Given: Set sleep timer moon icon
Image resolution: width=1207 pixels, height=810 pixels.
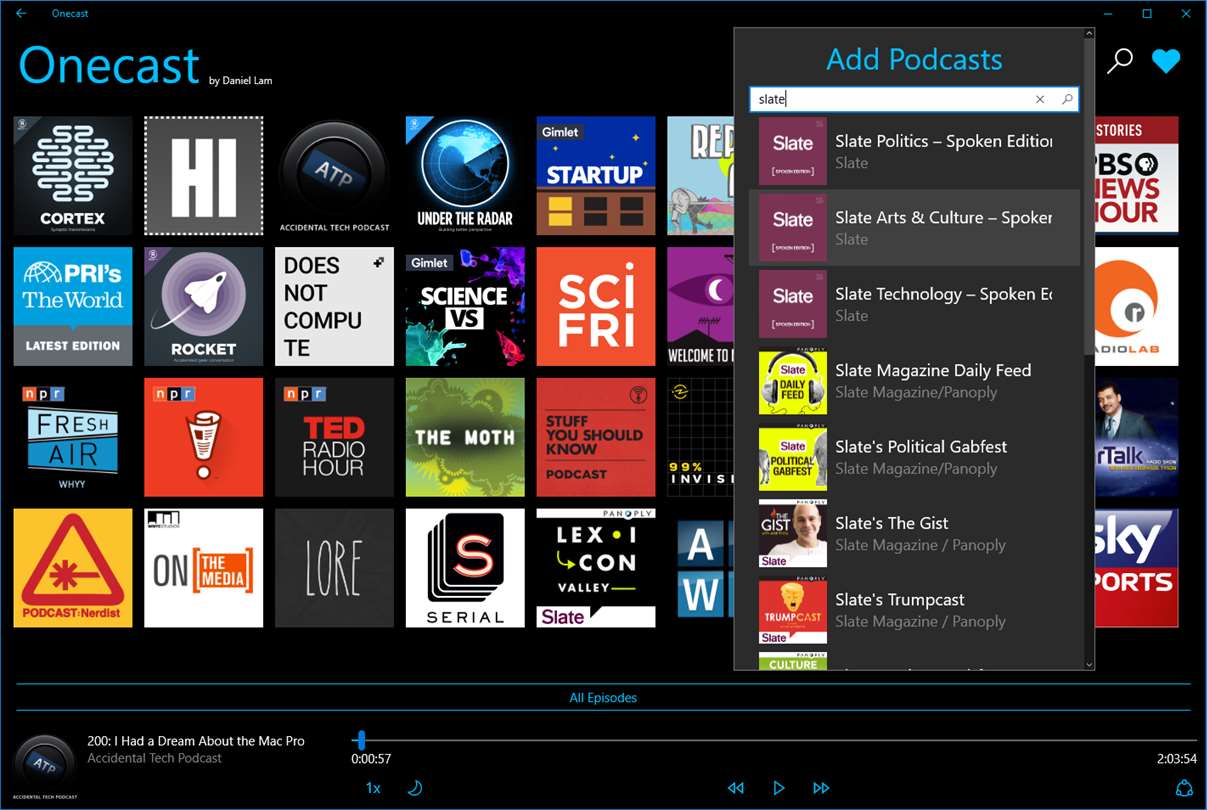Looking at the screenshot, I should (x=414, y=788).
